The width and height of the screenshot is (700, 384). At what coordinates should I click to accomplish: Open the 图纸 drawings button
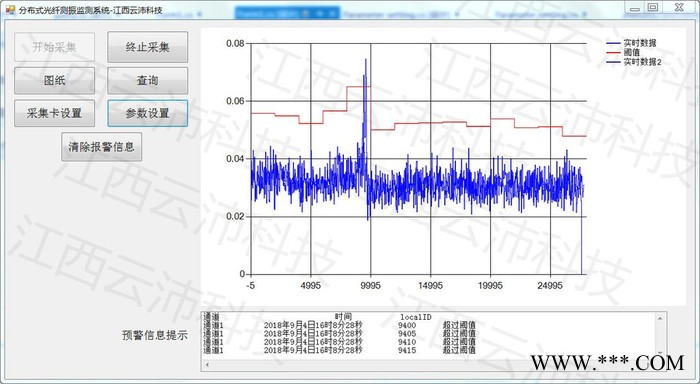(54, 80)
